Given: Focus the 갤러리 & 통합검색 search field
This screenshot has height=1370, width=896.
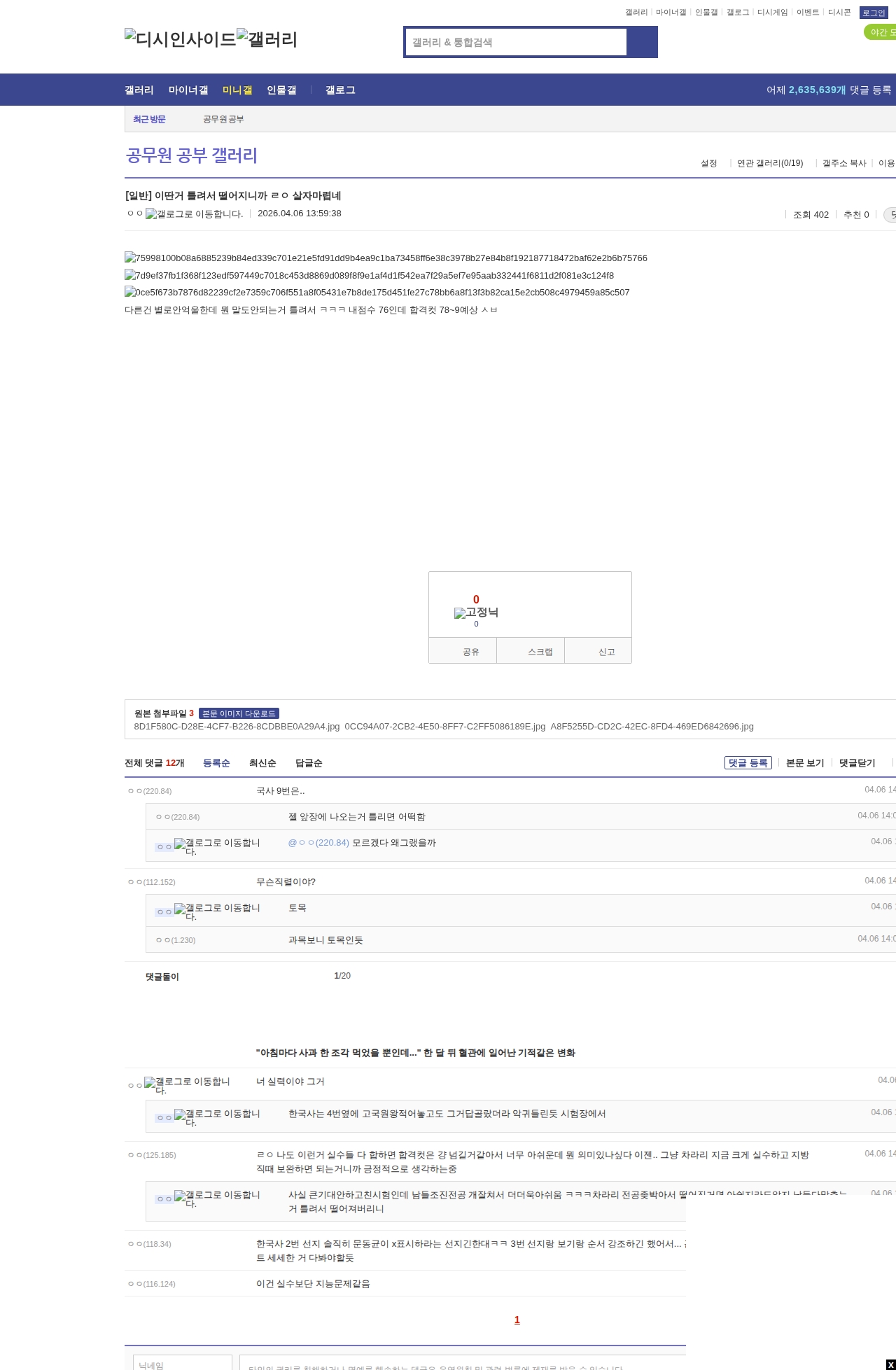Looking at the screenshot, I should pos(516,42).
